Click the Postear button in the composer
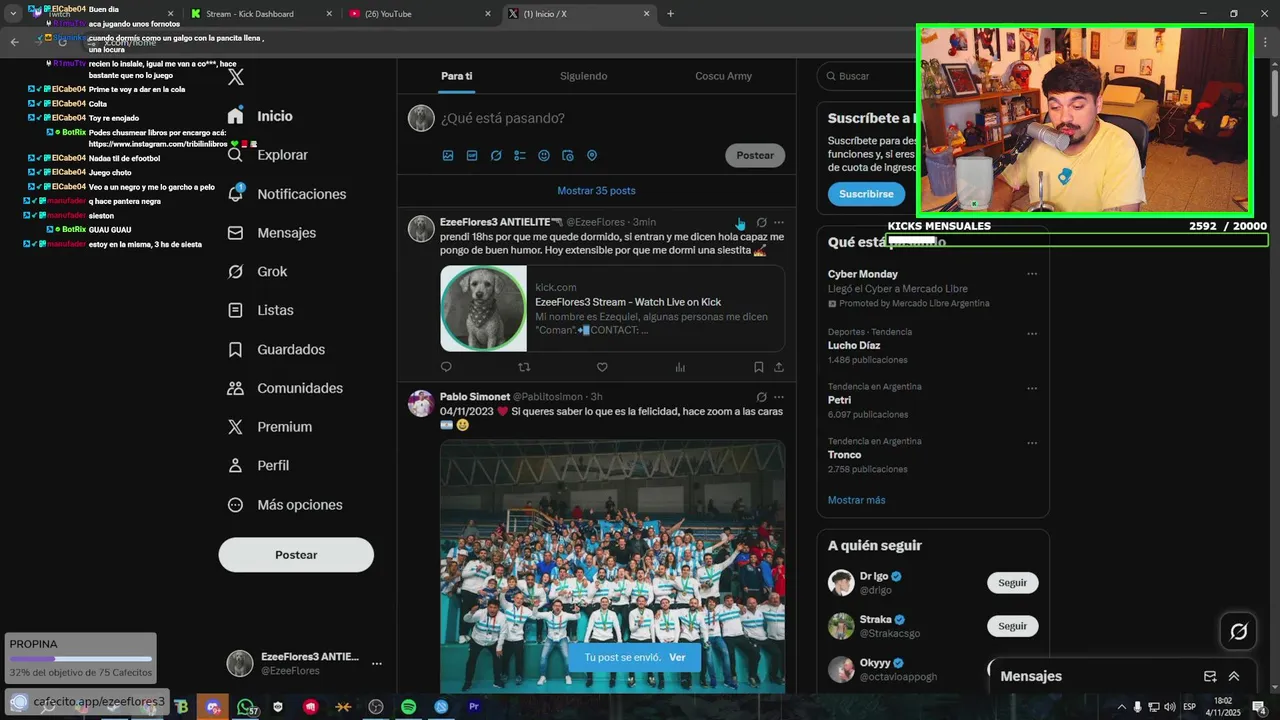This screenshot has height=720, width=1280. tap(755, 155)
